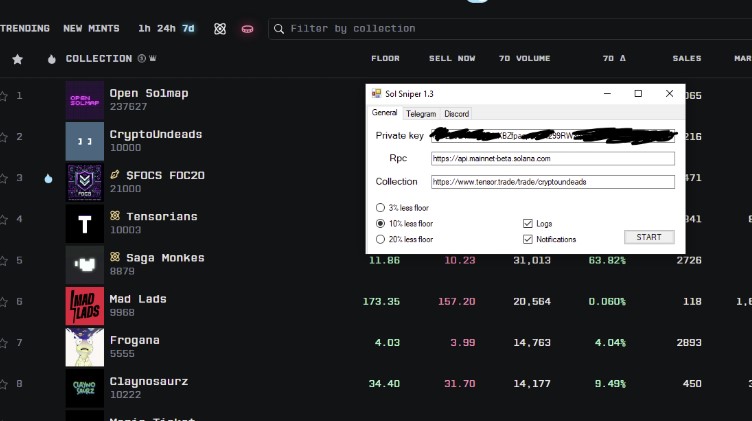Open the Frogana thumbnail
Image resolution: width=752 pixels, height=421 pixels.
coord(85,347)
